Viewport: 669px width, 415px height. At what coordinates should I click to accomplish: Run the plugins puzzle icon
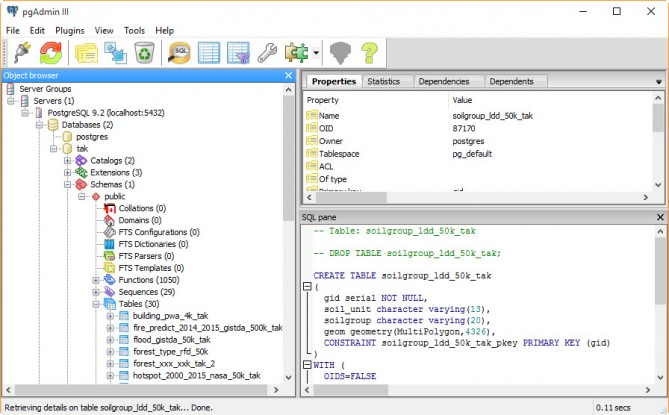click(296, 53)
